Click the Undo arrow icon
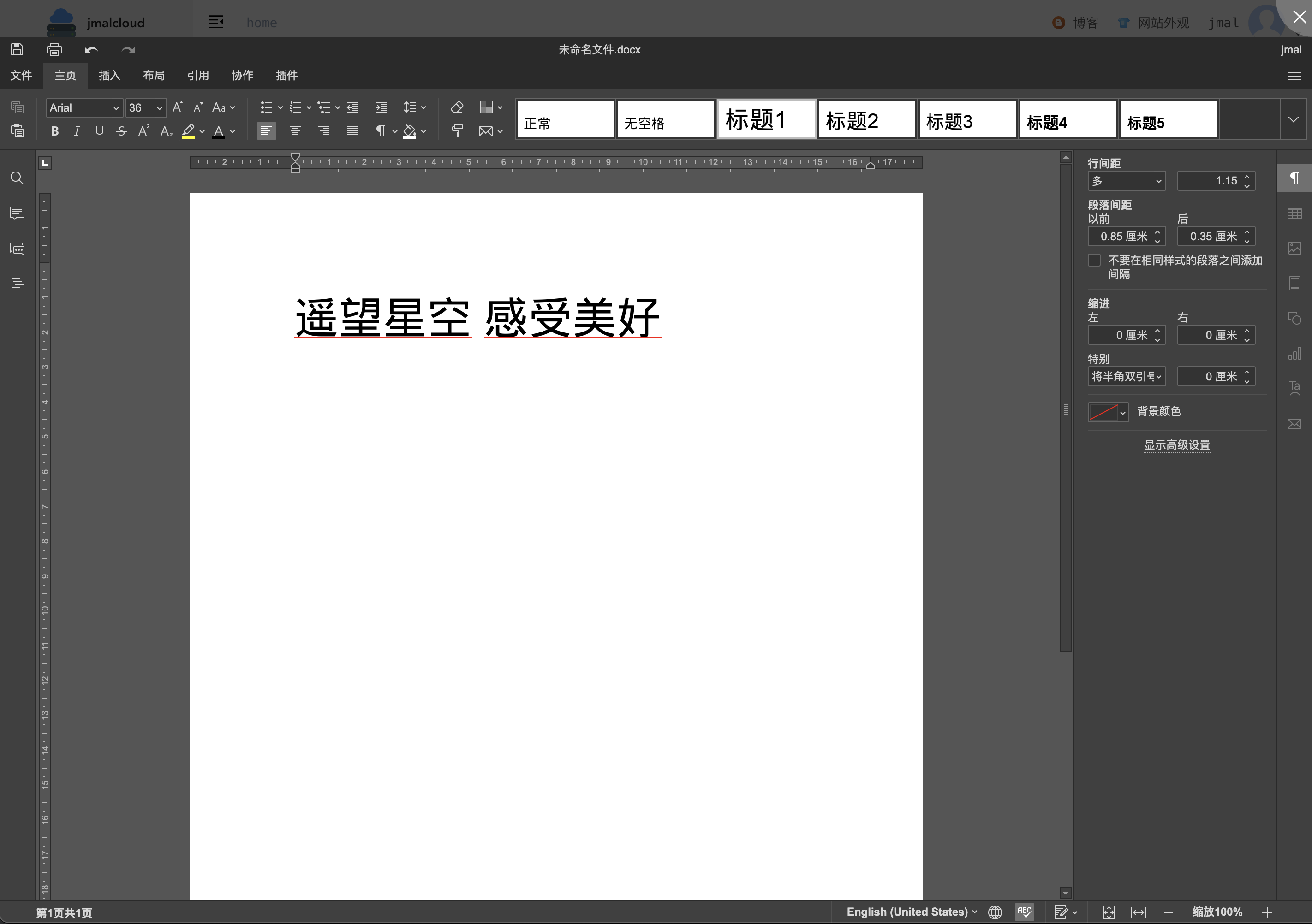This screenshot has height=924, width=1312. click(91, 50)
